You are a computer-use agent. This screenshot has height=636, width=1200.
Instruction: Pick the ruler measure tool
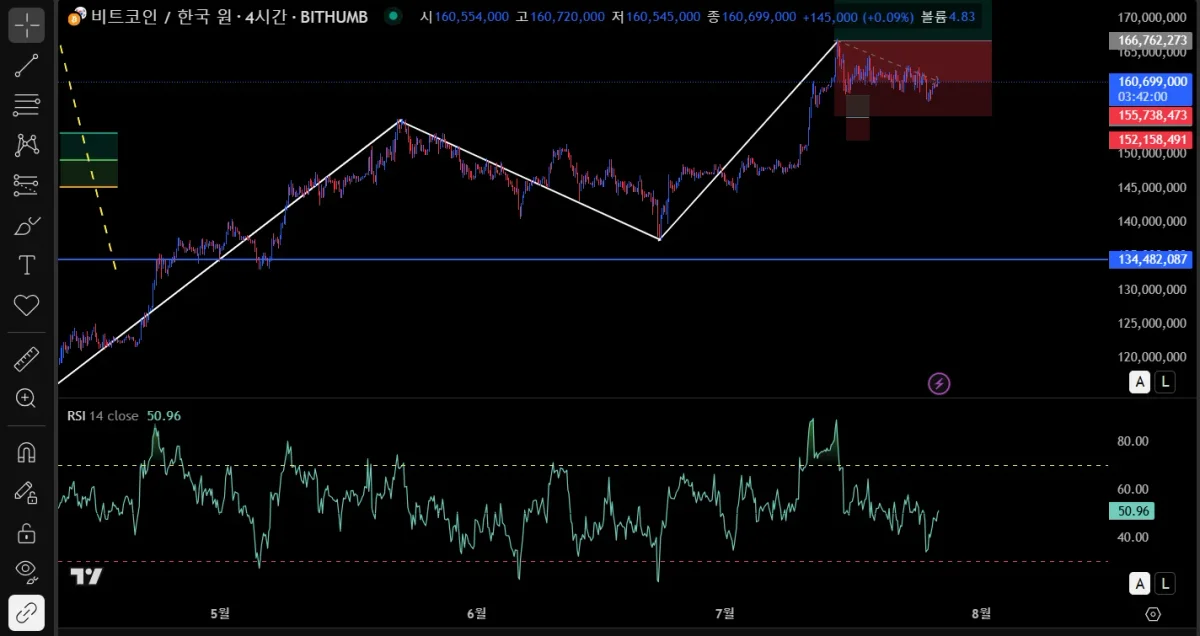click(x=26, y=358)
